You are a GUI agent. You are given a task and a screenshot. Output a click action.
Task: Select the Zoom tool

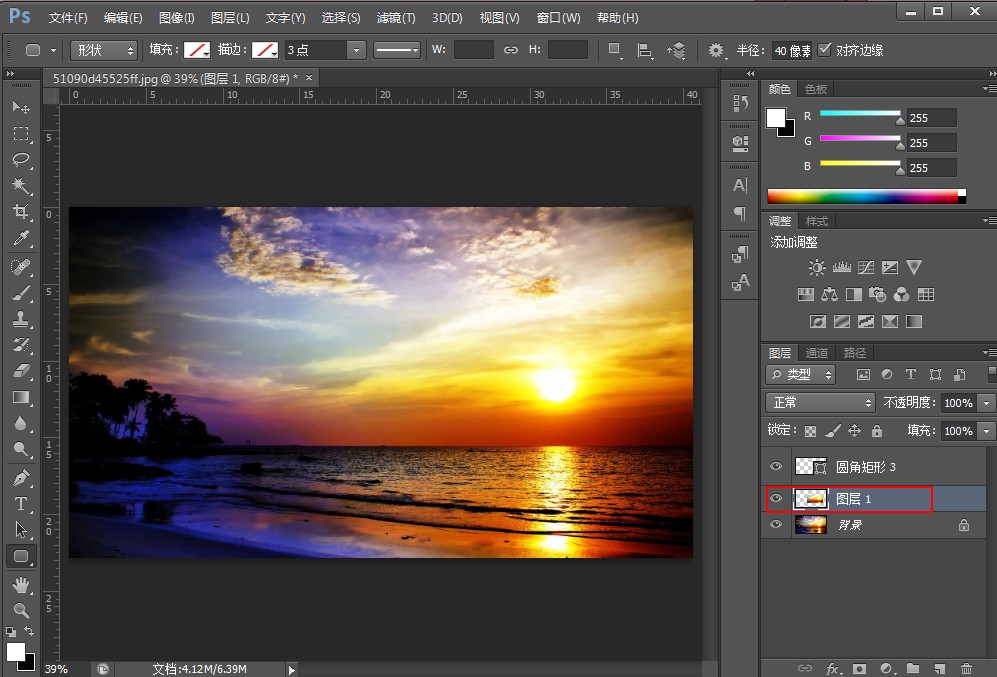21,610
